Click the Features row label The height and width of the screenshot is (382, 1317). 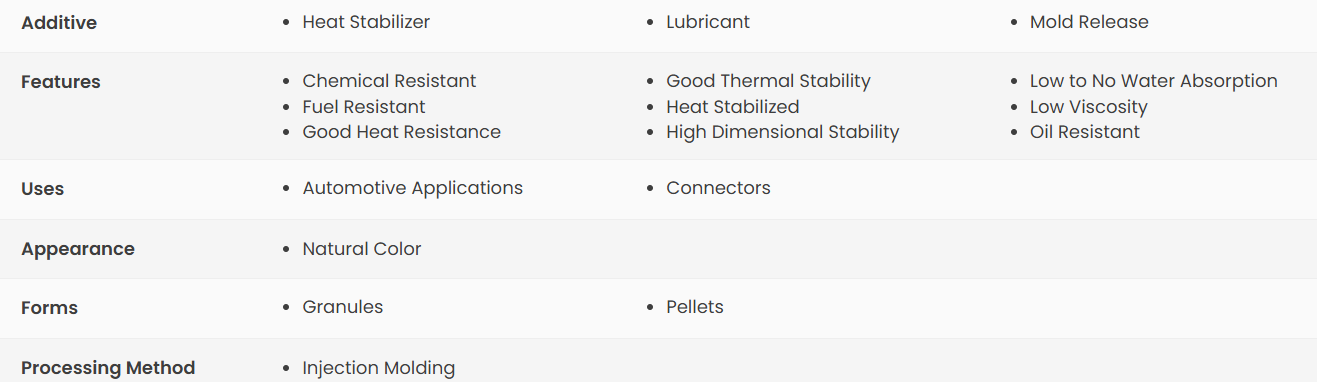tap(61, 82)
